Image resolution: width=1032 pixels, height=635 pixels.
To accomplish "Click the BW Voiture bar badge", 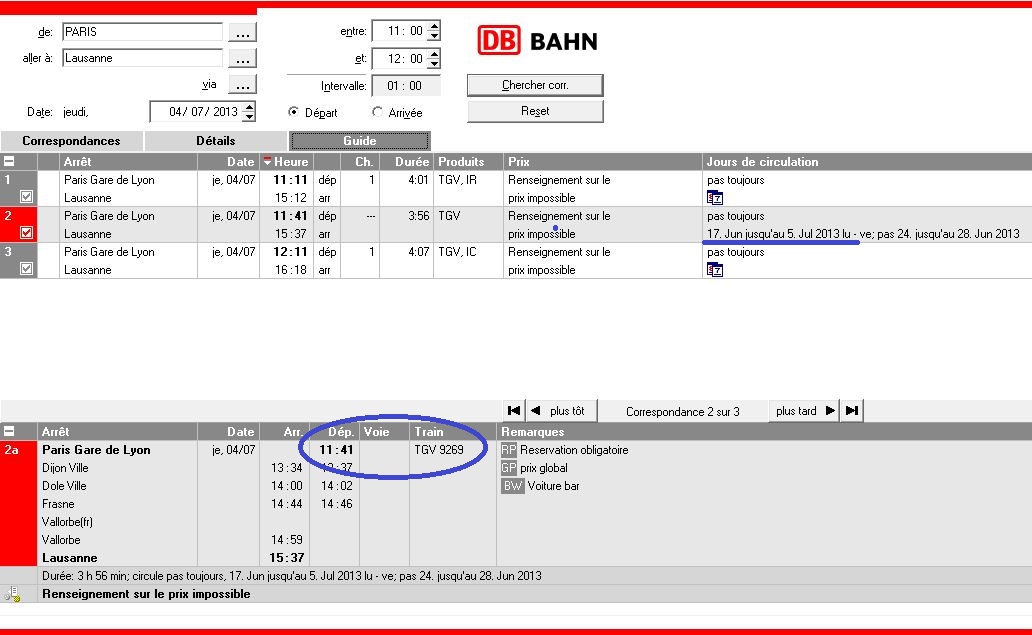I will coord(513,486).
